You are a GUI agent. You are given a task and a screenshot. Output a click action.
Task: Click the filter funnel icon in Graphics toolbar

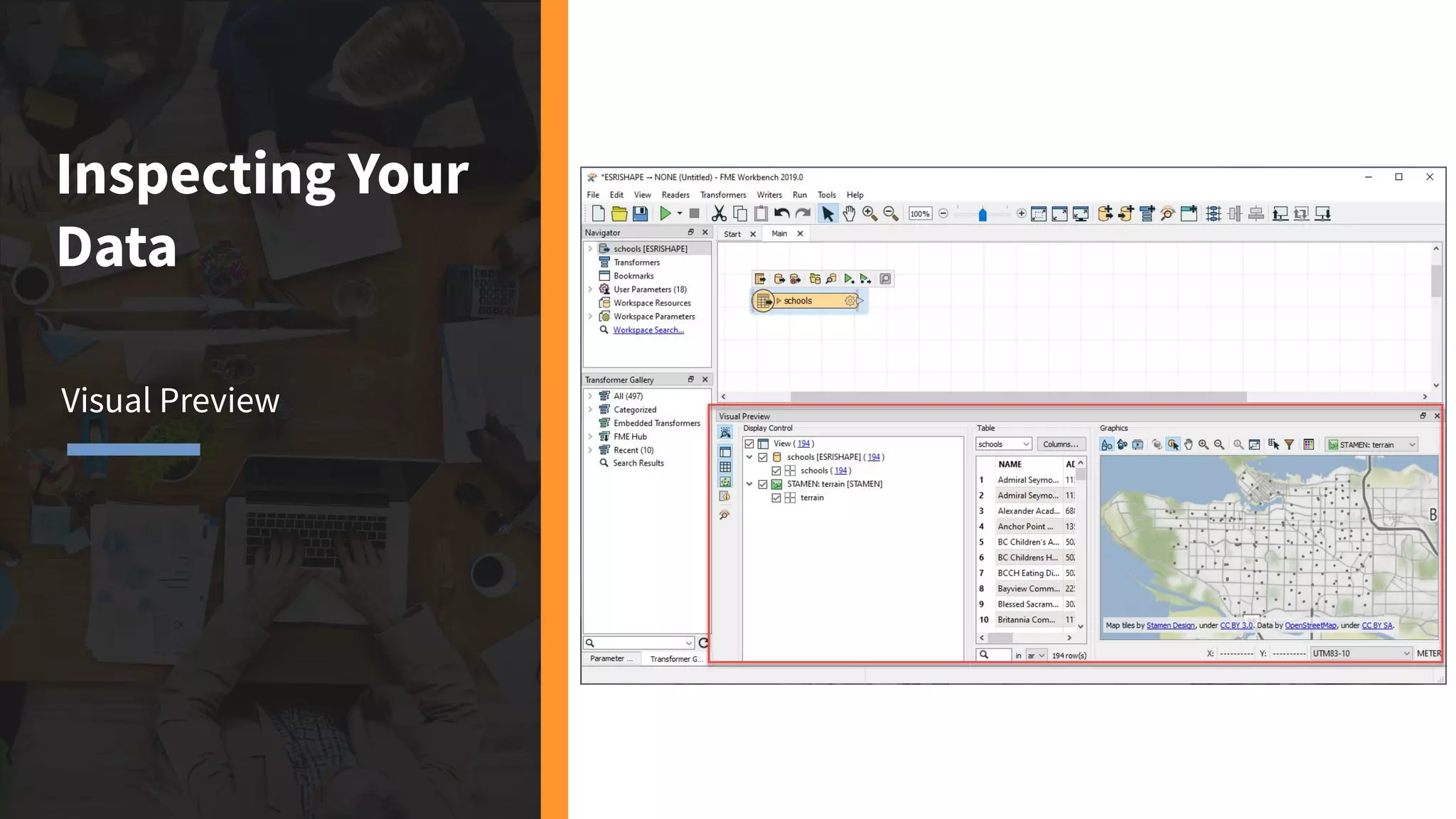pyautogui.click(x=1289, y=445)
